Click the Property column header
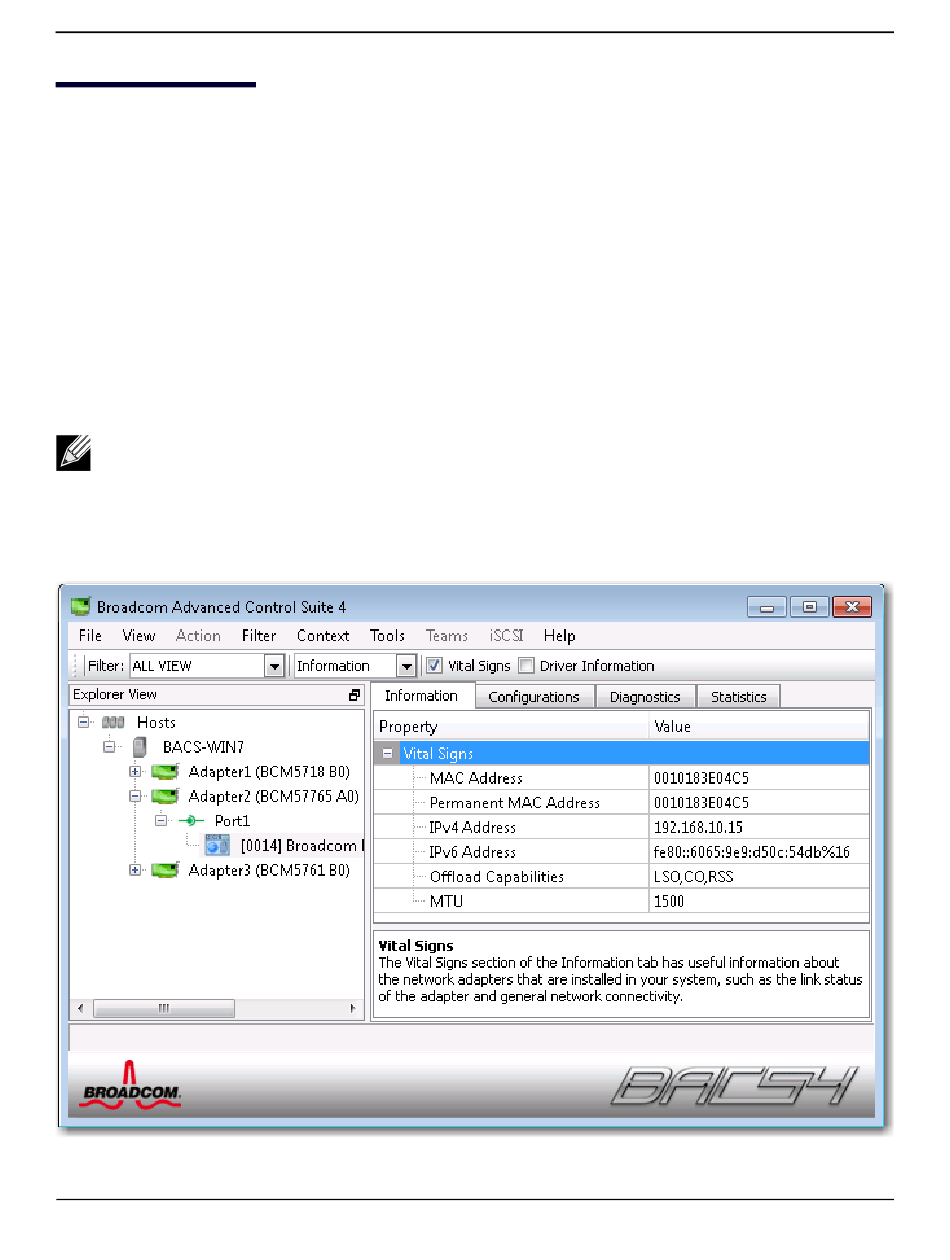The height and width of the screenshot is (1260, 950). point(511,727)
